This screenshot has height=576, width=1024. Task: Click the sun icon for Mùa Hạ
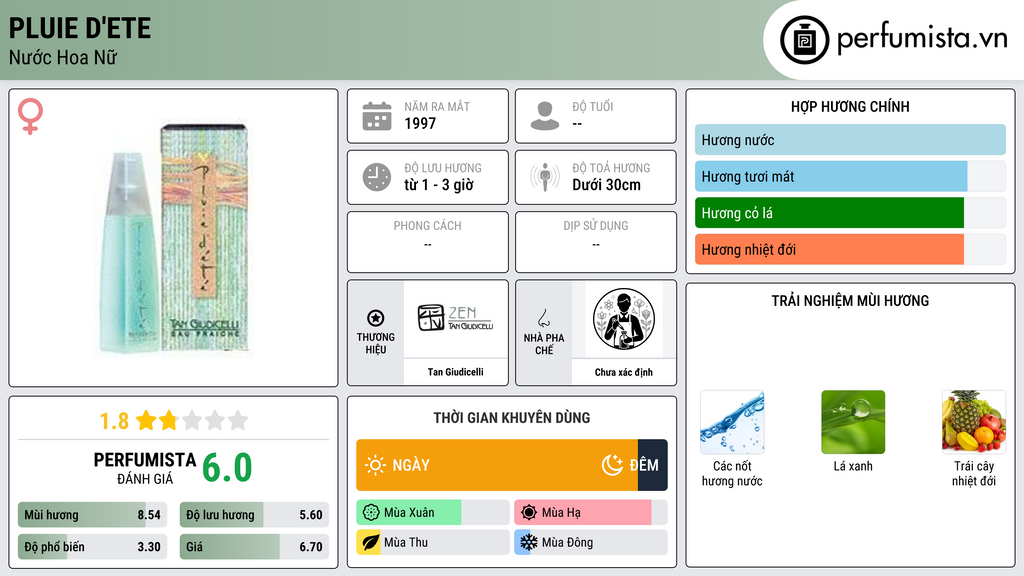click(529, 513)
